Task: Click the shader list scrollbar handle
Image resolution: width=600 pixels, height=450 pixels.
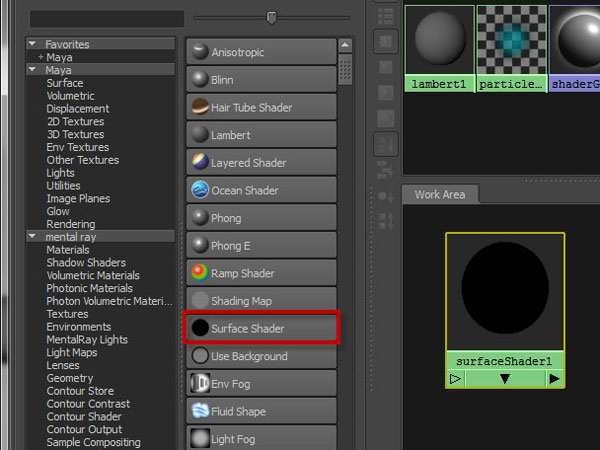Action: pos(345,69)
